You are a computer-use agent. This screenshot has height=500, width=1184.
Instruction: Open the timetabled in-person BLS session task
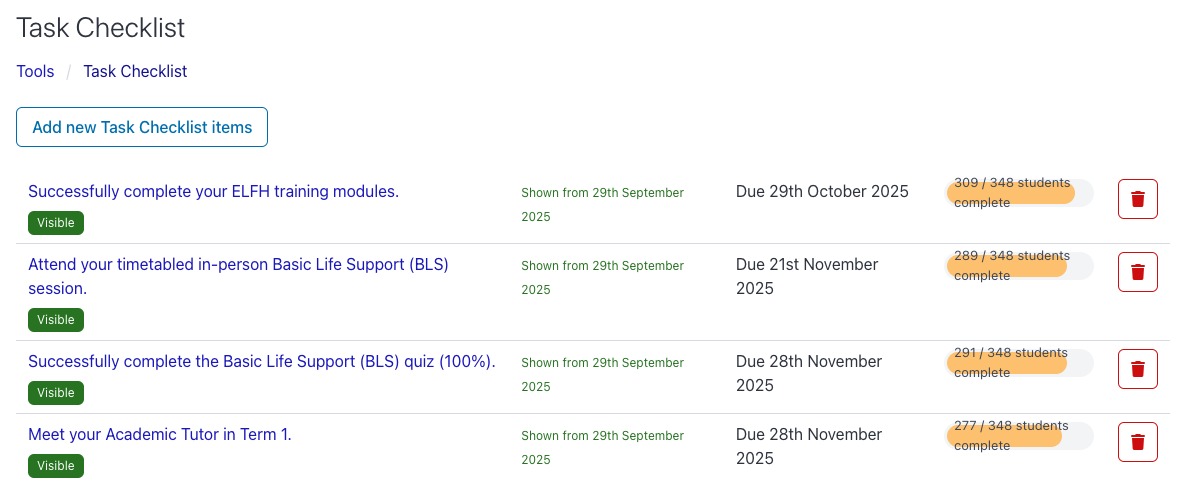238,265
